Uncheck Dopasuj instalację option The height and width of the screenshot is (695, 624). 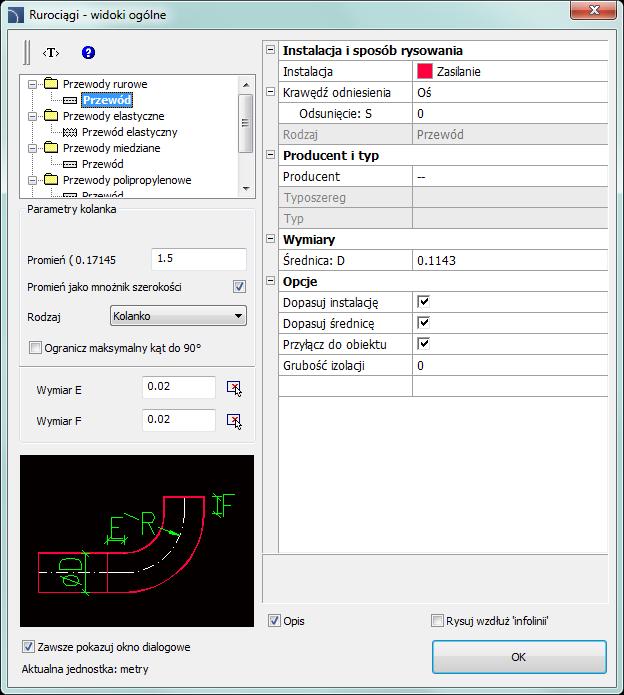click(x=423, y=302)
